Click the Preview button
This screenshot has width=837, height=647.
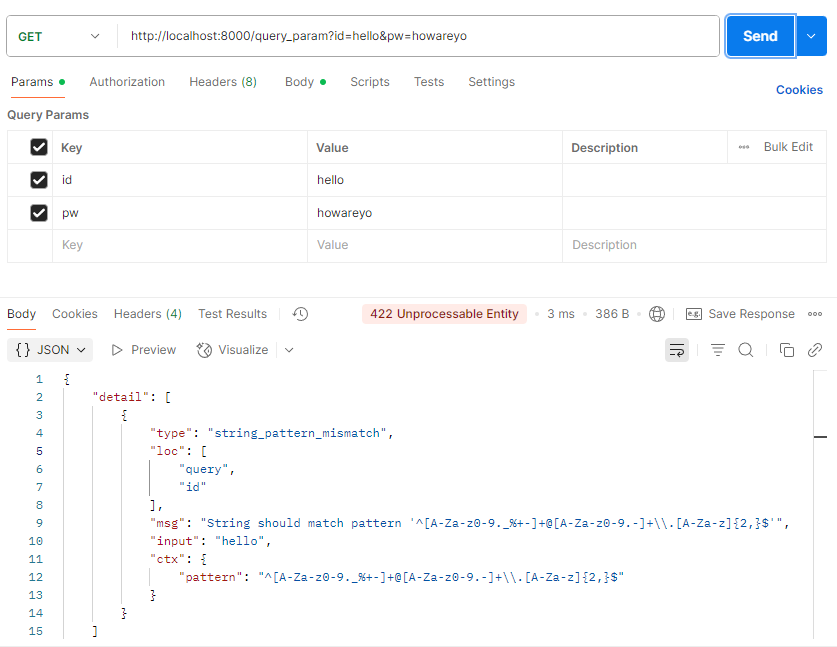click(x=143, y=350)
